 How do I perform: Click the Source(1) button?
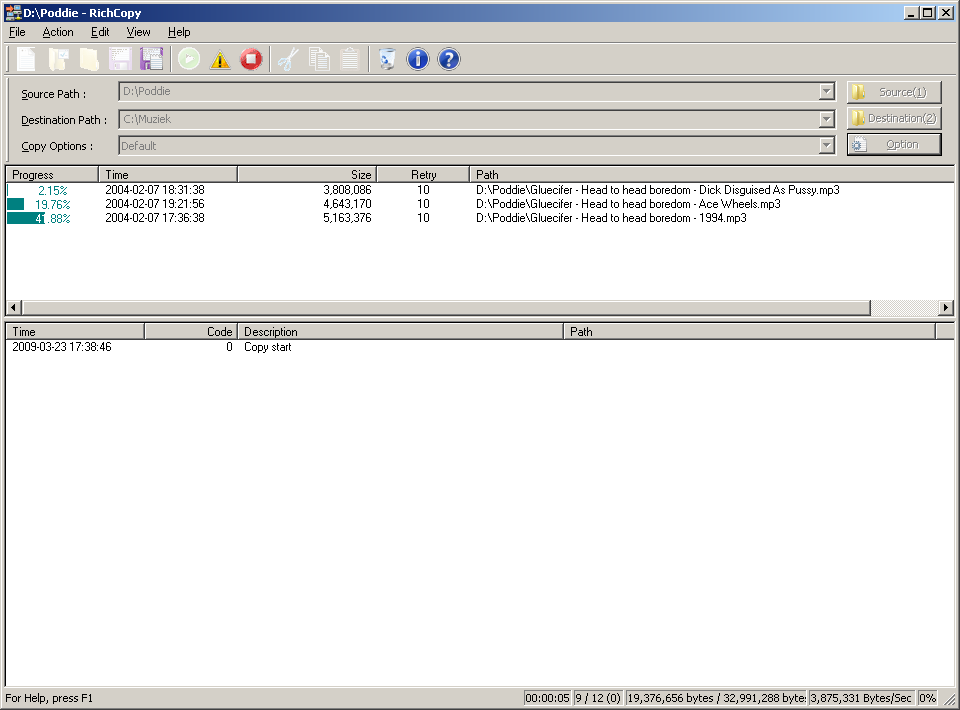click(894, 92)
